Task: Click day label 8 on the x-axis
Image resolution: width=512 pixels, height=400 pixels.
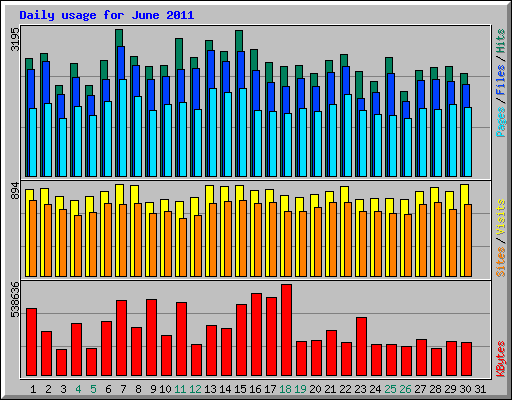Action: coord(138,389)
